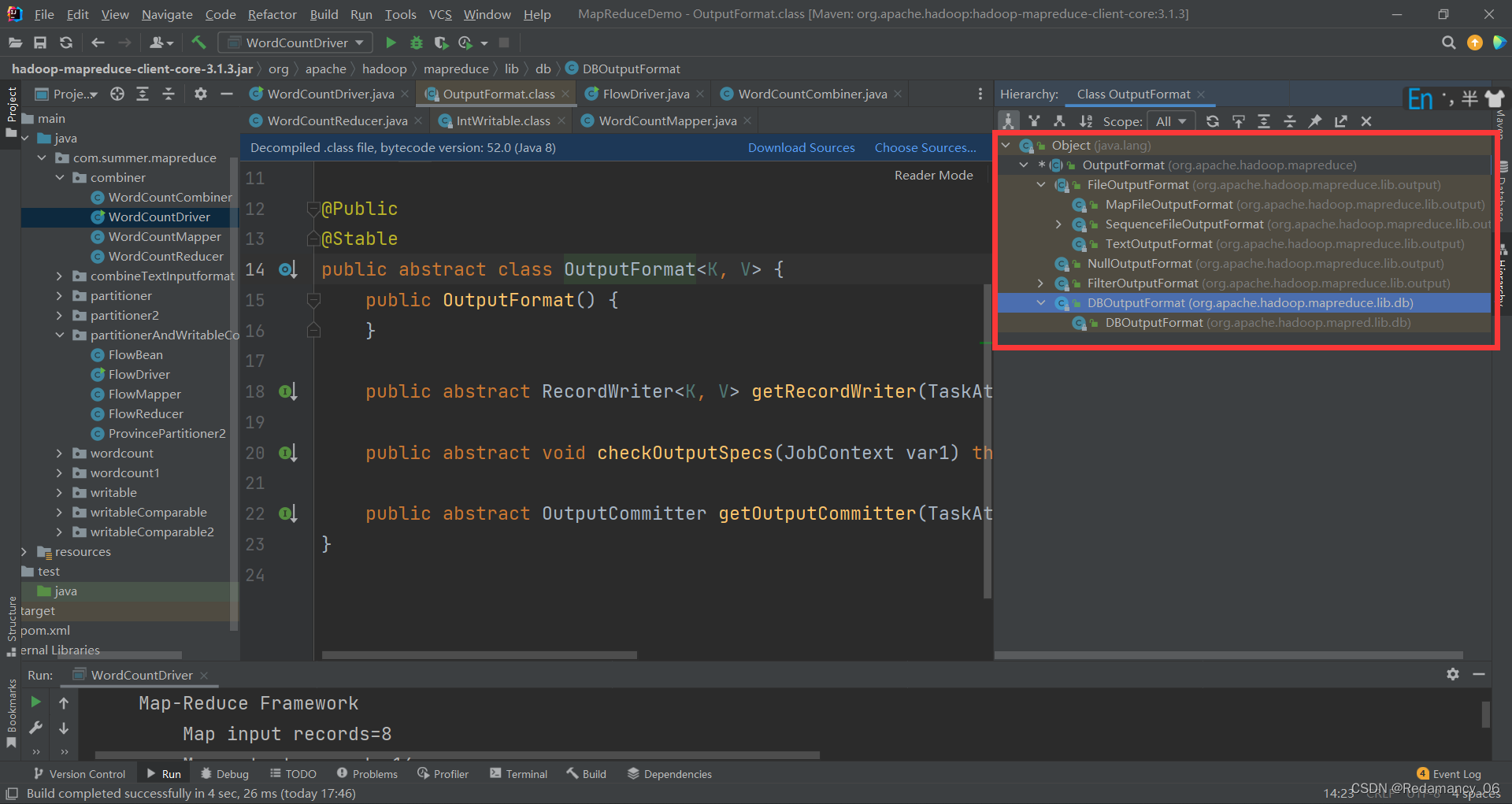The image size is (1512, 804).
Task: Sort hierarchy alphabetically
Action: pos(1085,120)
